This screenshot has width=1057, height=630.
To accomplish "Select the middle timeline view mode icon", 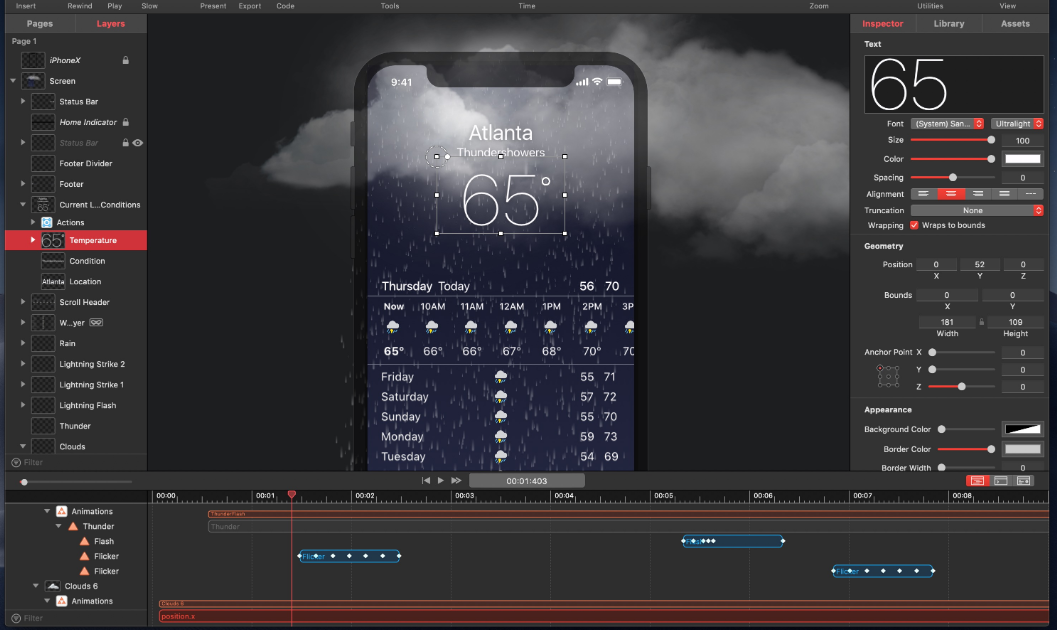I will 1001,480.
